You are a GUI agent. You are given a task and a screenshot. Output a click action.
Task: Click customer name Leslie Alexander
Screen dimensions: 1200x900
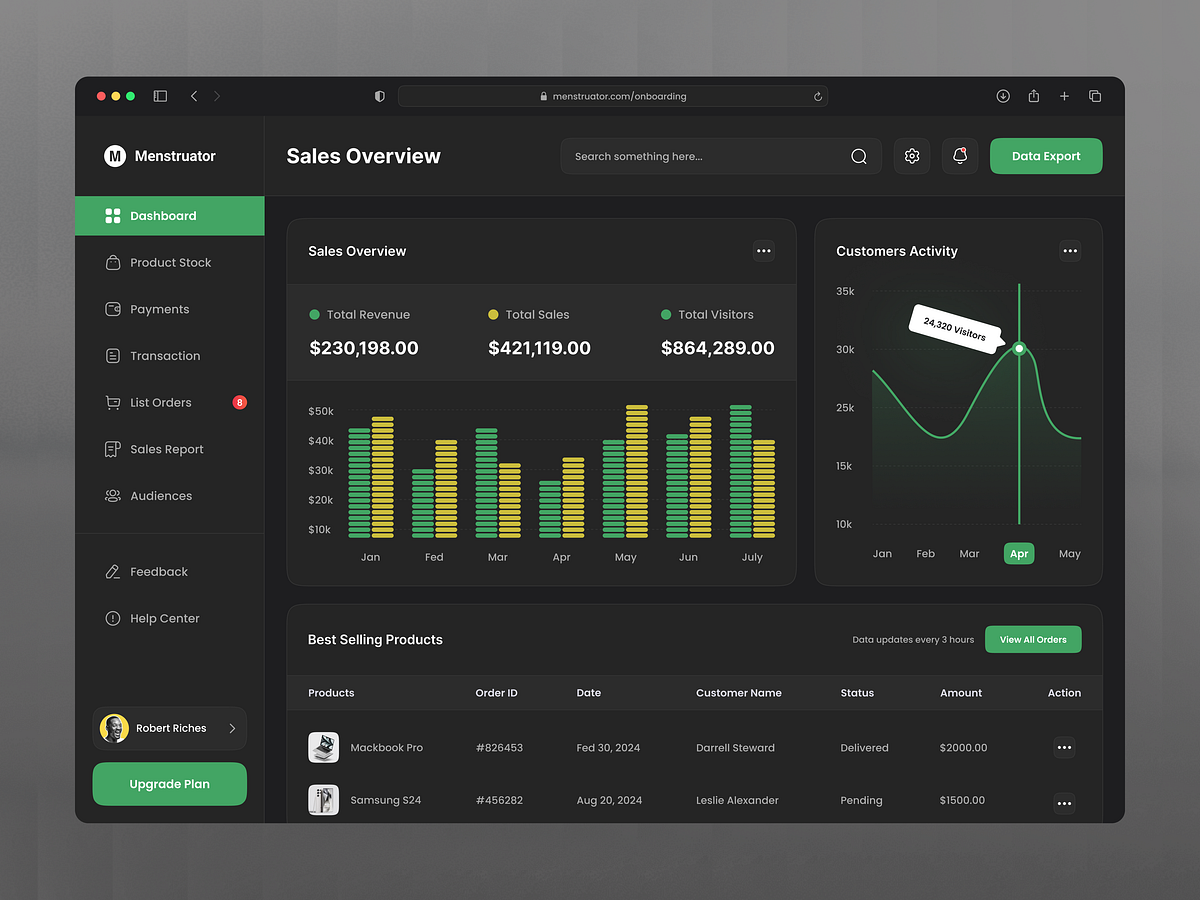point(737,800)
